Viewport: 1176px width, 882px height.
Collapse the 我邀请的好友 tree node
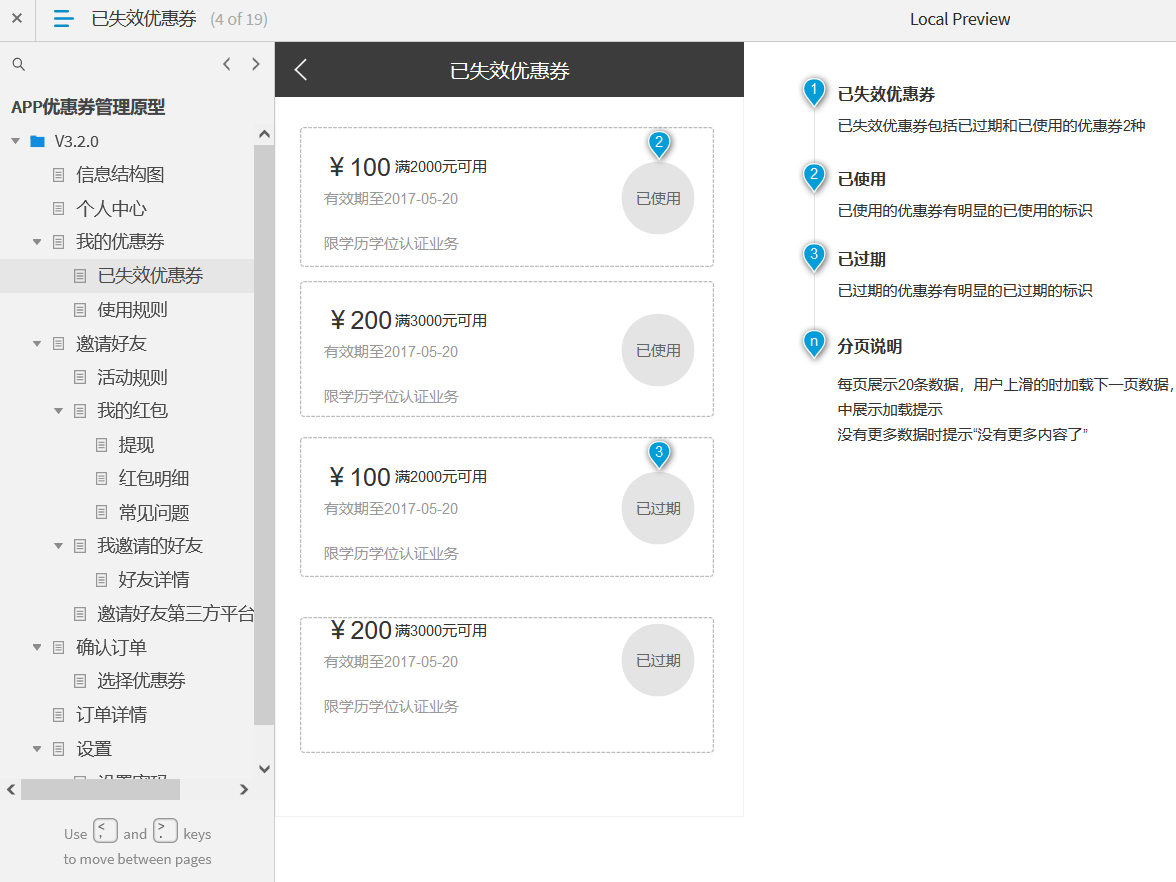(58, 546)
